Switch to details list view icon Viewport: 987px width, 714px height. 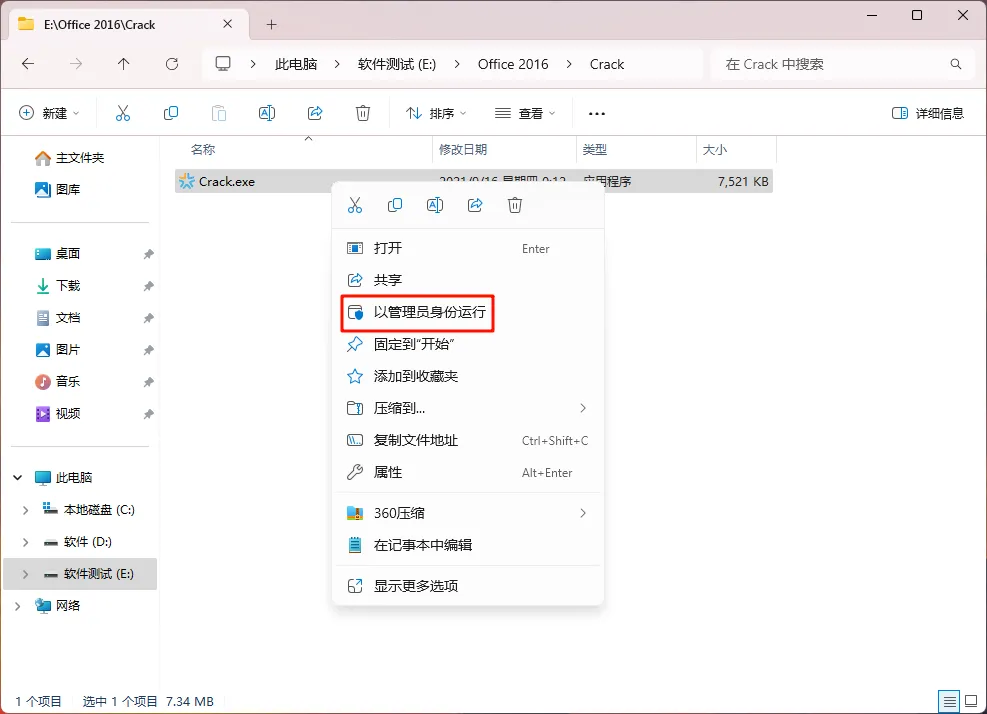[x=949, y=701]
